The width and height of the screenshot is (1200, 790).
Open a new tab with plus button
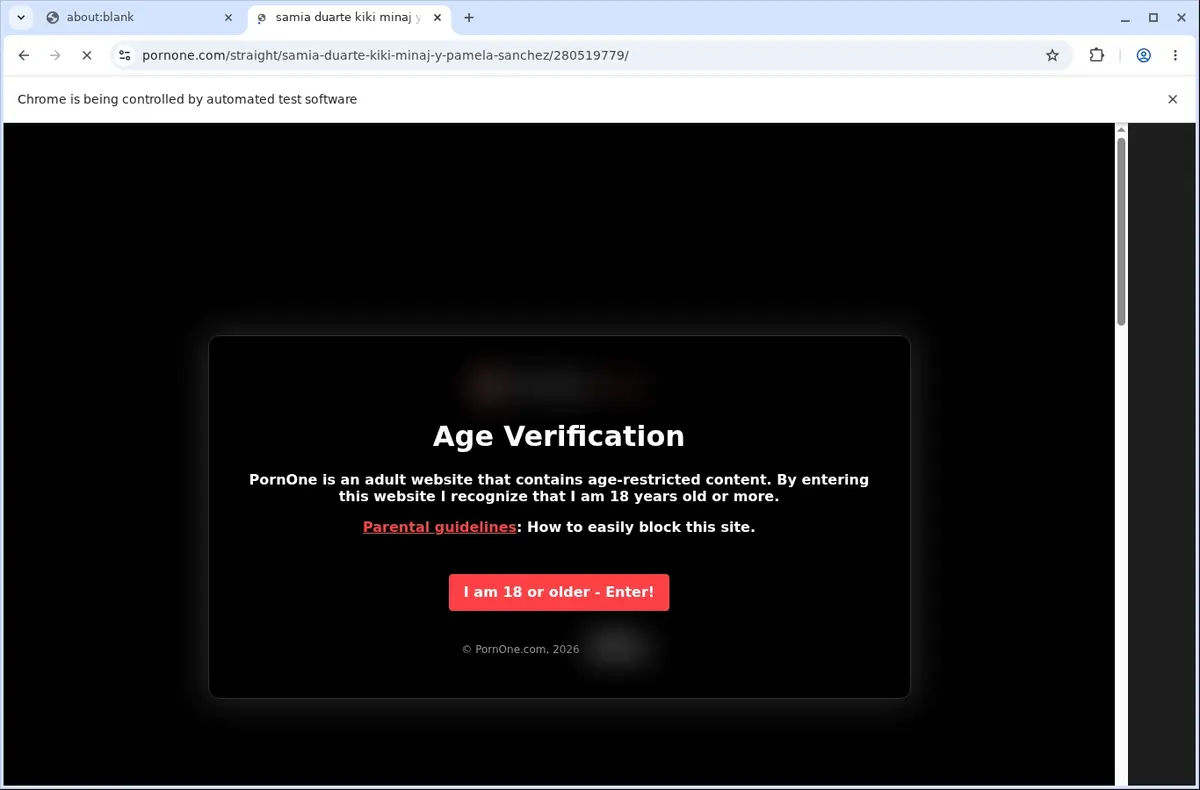click(x=469, y=17)
